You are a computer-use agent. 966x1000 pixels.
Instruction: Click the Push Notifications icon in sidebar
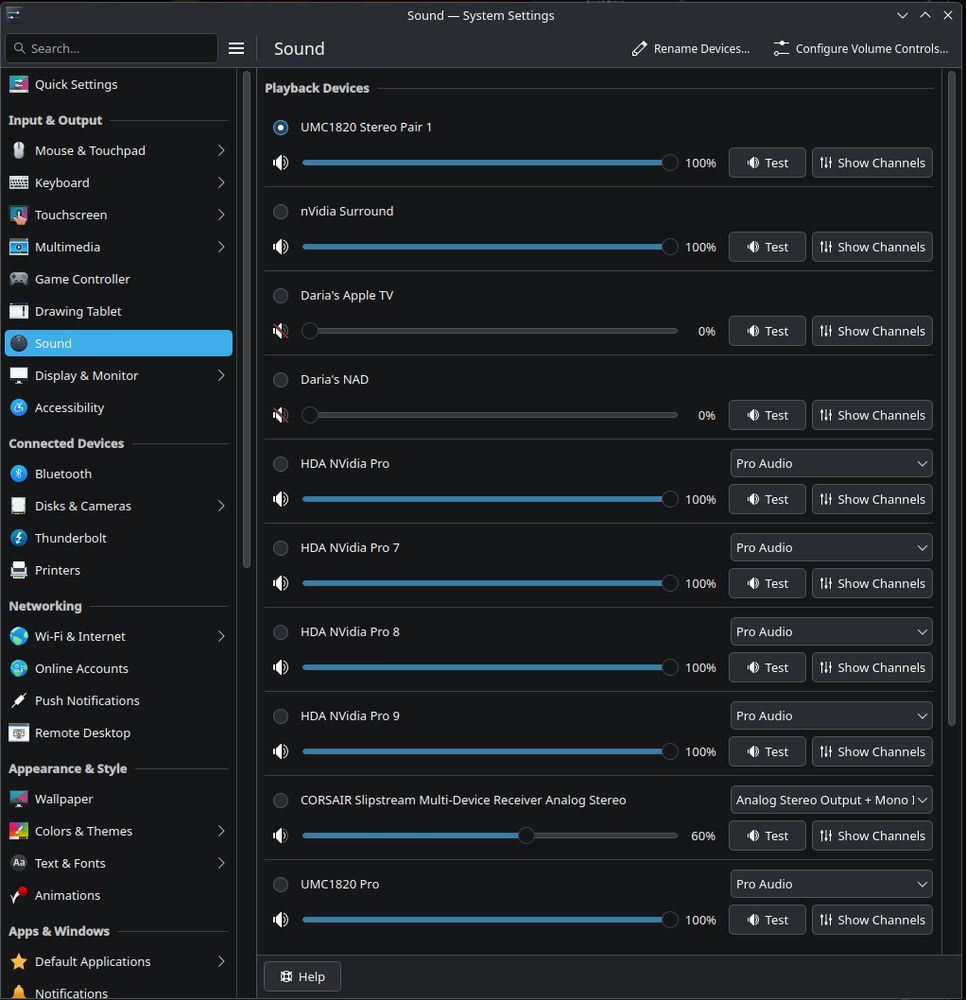coord(18,701)
